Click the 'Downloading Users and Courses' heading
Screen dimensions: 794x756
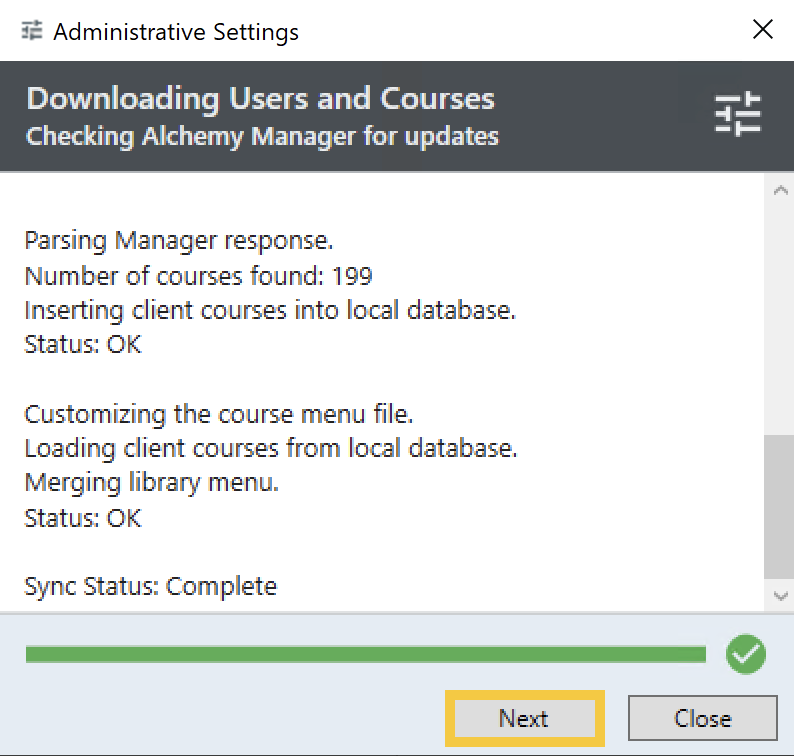click(260, 99)
